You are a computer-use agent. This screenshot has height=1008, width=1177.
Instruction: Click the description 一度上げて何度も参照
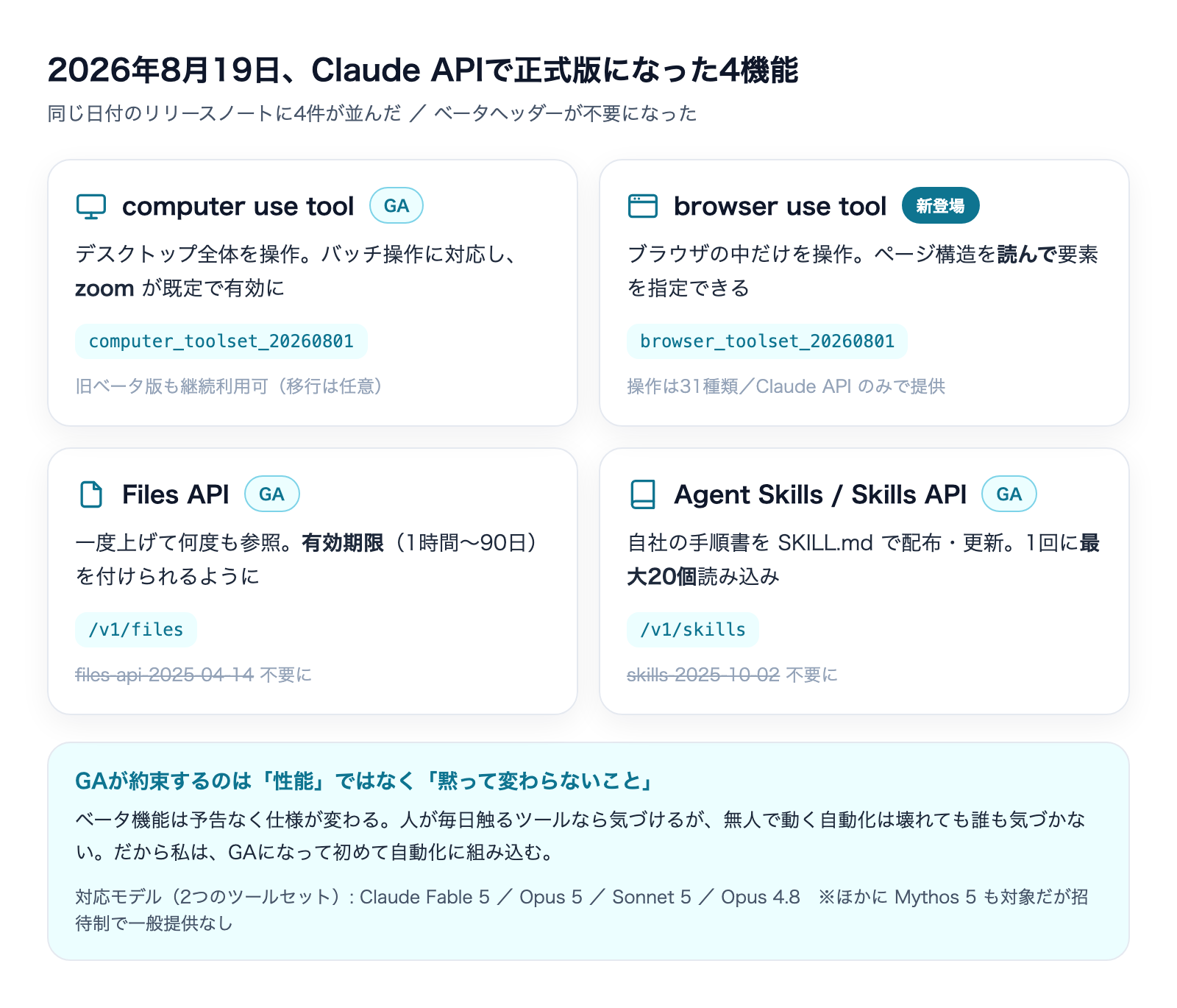[x=306, y=559]
